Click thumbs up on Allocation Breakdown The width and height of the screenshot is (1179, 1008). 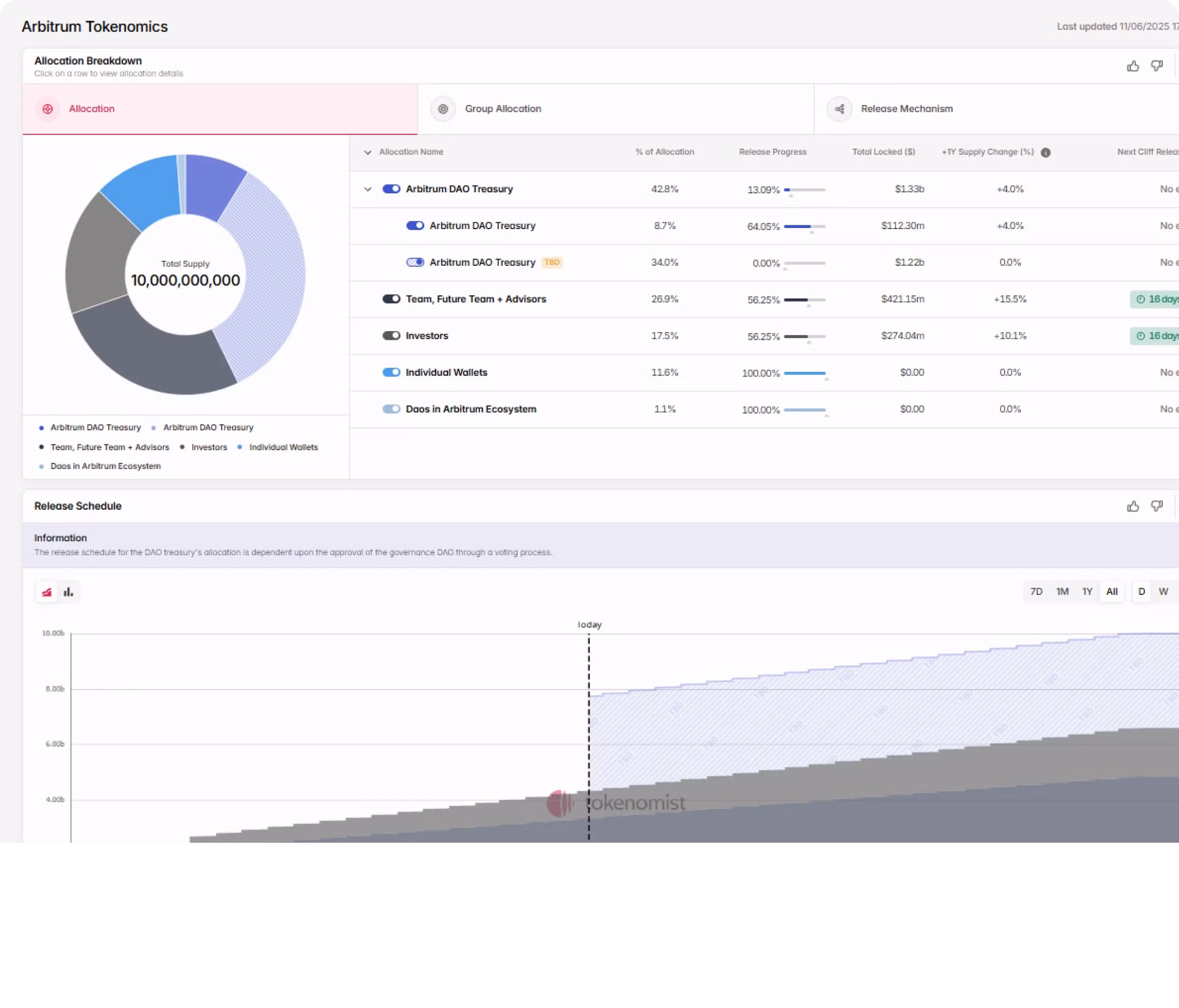point(1133,66)
